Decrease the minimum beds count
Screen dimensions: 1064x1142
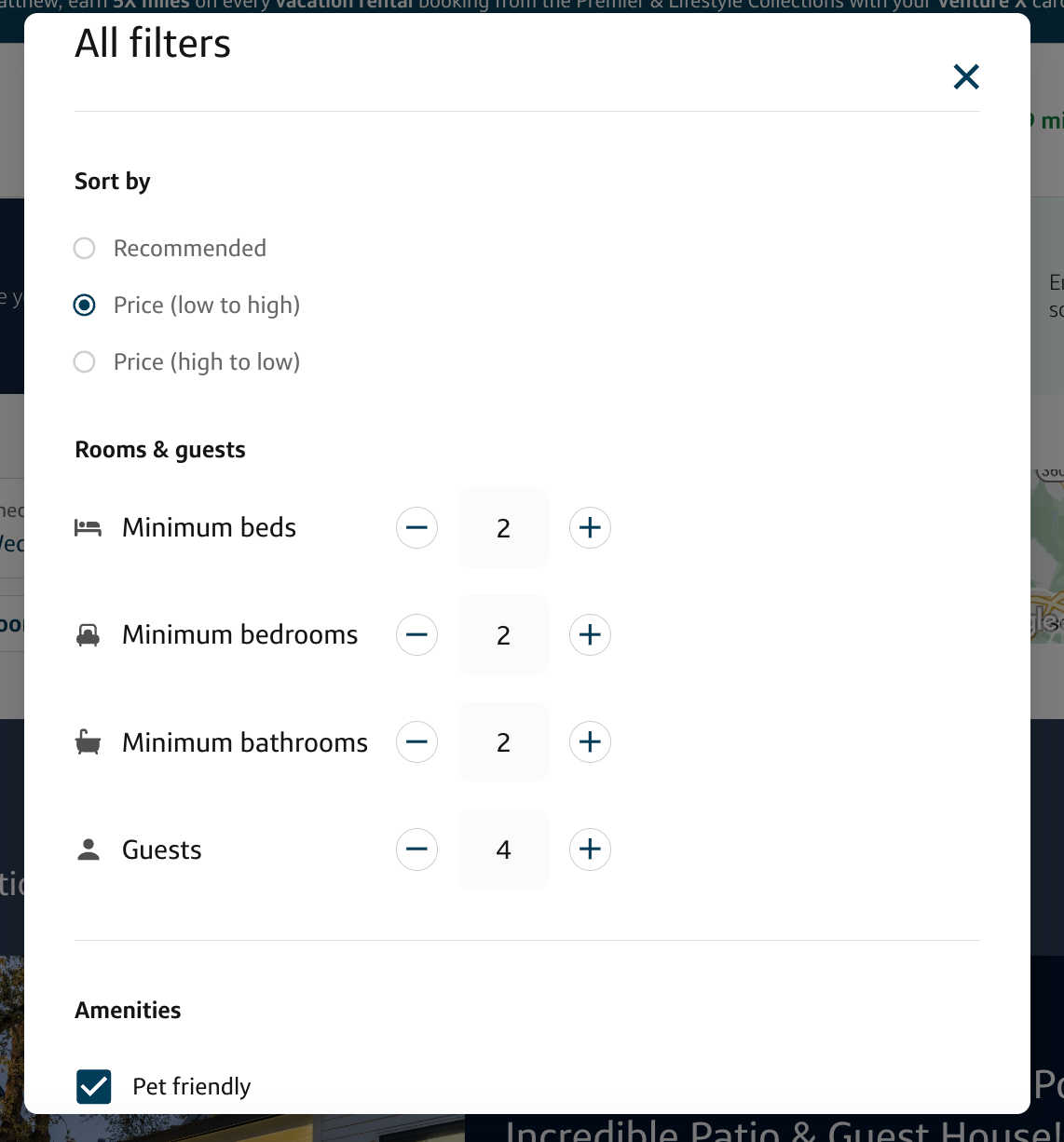(x=416, y=528)
